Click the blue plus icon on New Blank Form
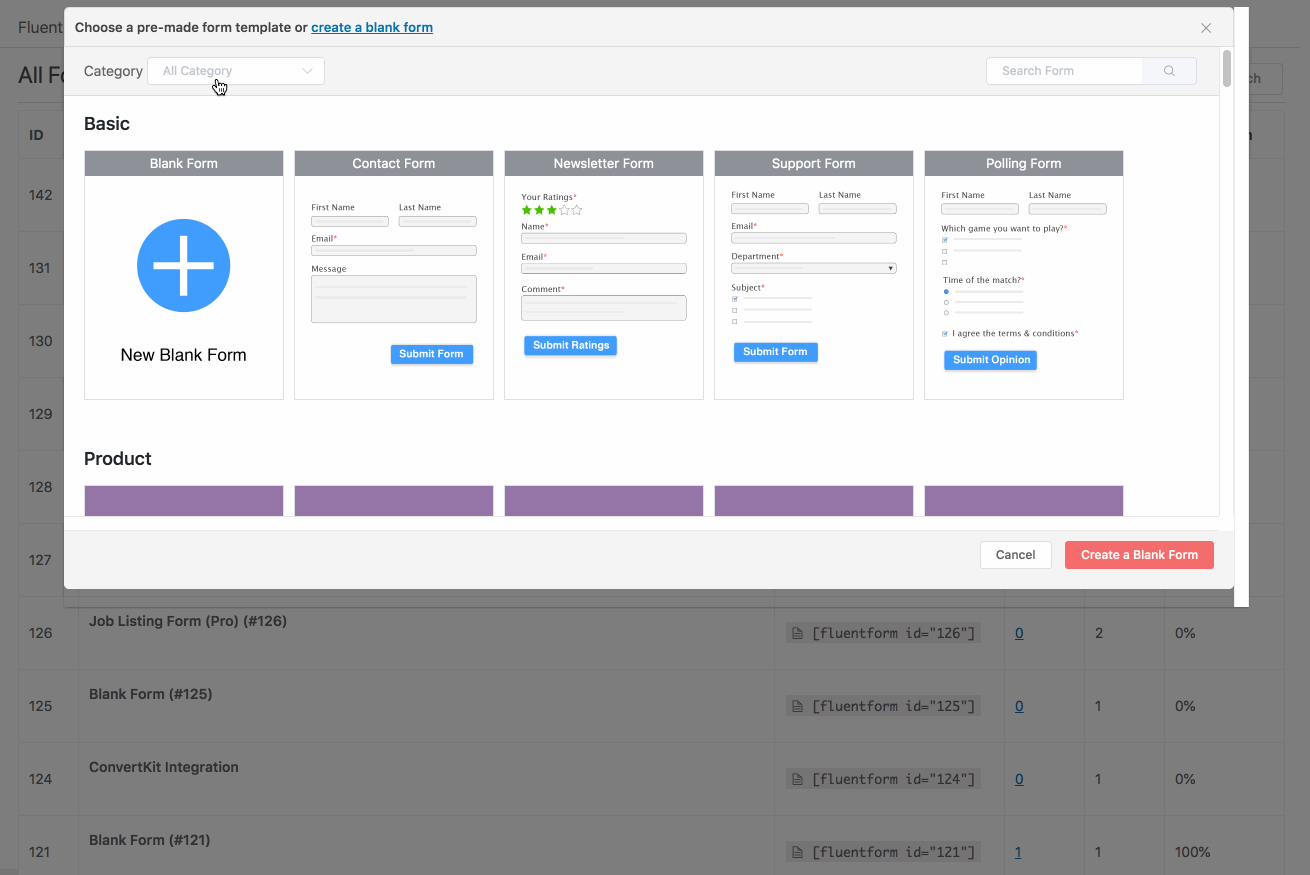Image resolution: width=1310 pixels, height=875 pixels. [x=183, y=265]
